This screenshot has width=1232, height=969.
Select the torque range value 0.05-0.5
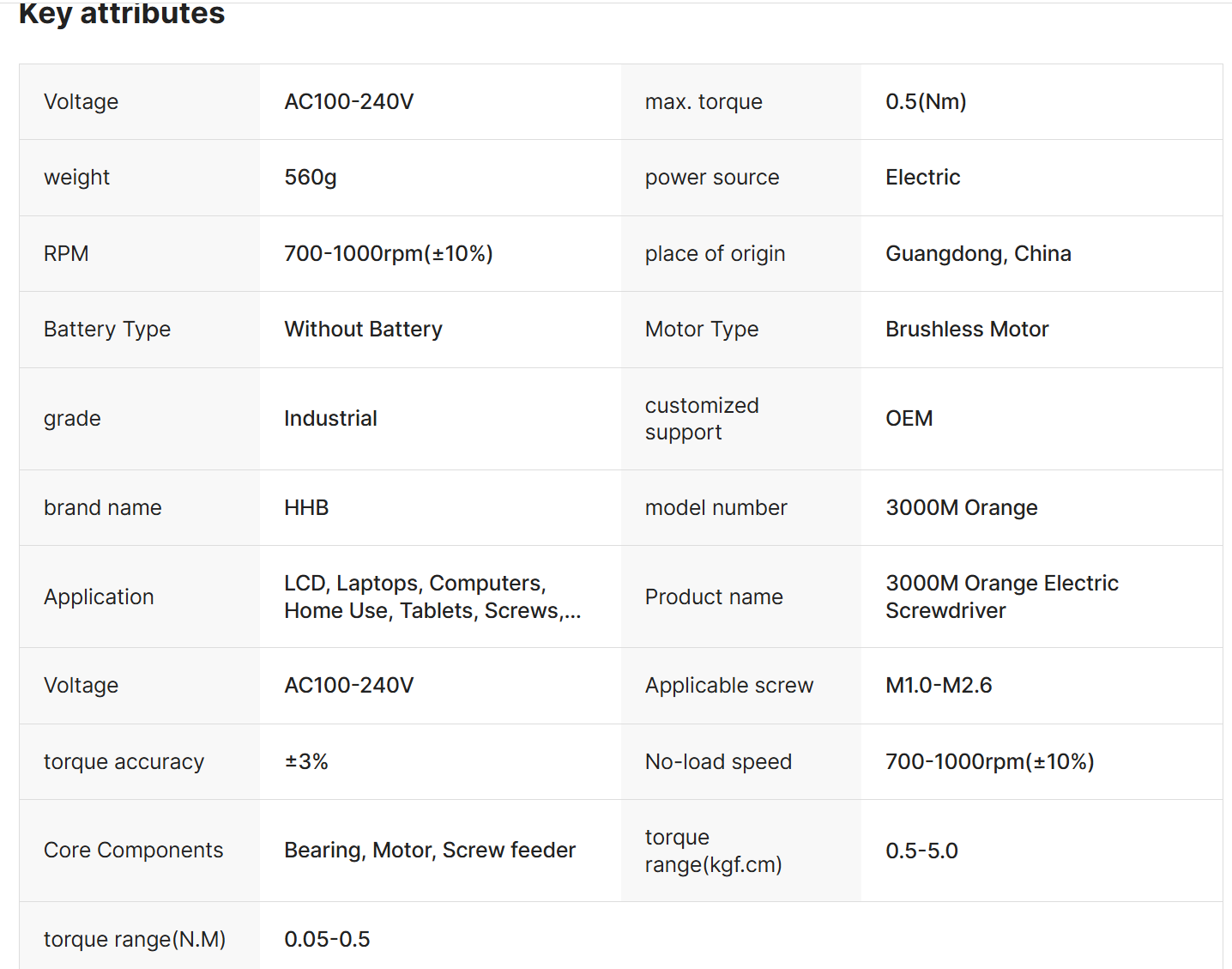(327, 939)
